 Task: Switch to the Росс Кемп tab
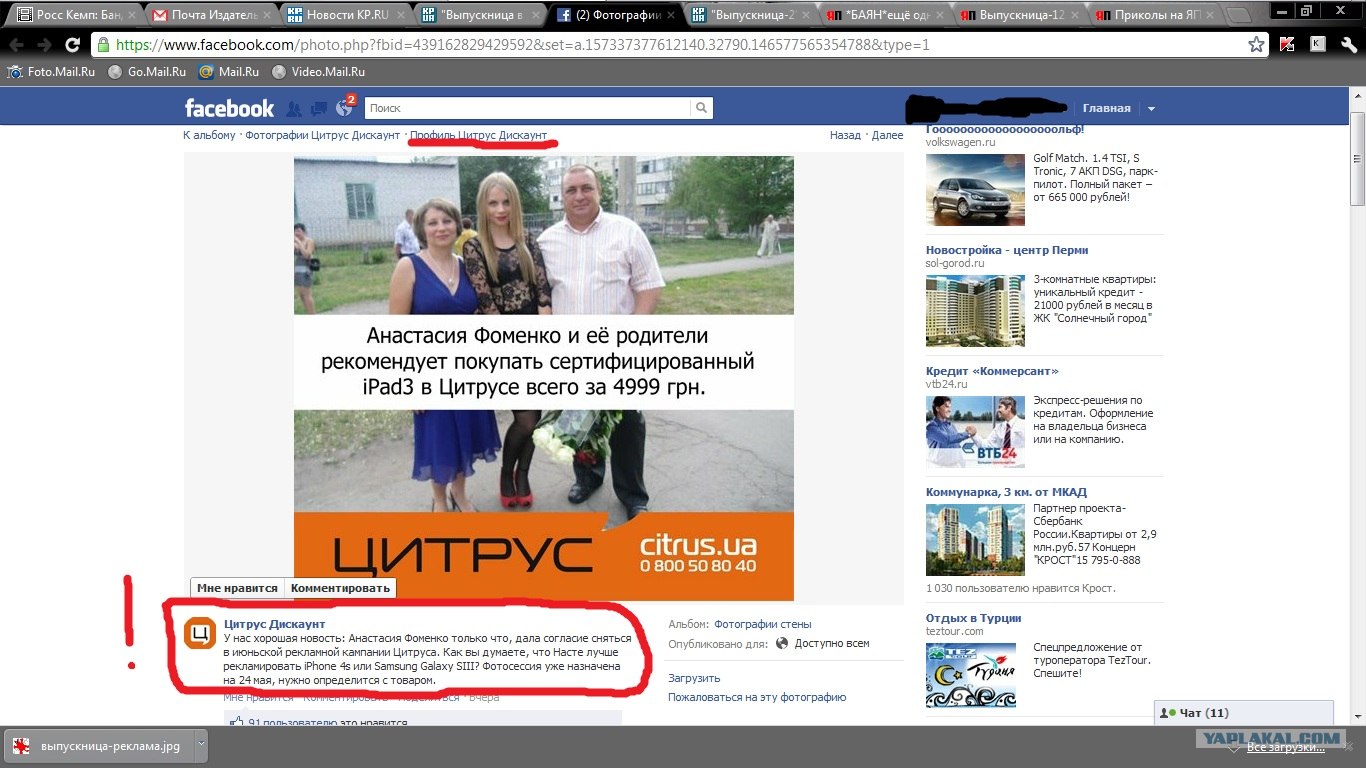coord(75,15)
